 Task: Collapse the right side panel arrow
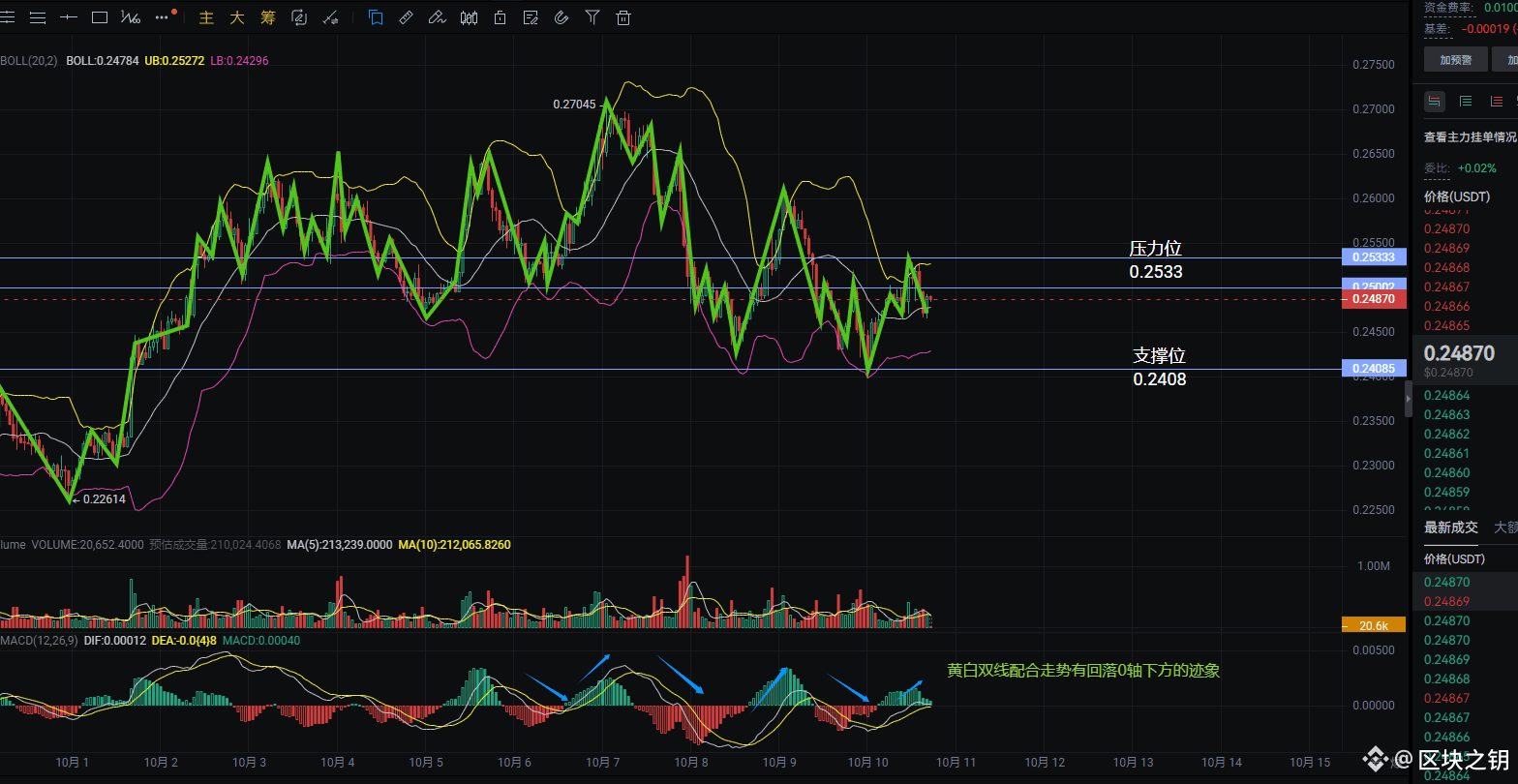pos(1409,398)
